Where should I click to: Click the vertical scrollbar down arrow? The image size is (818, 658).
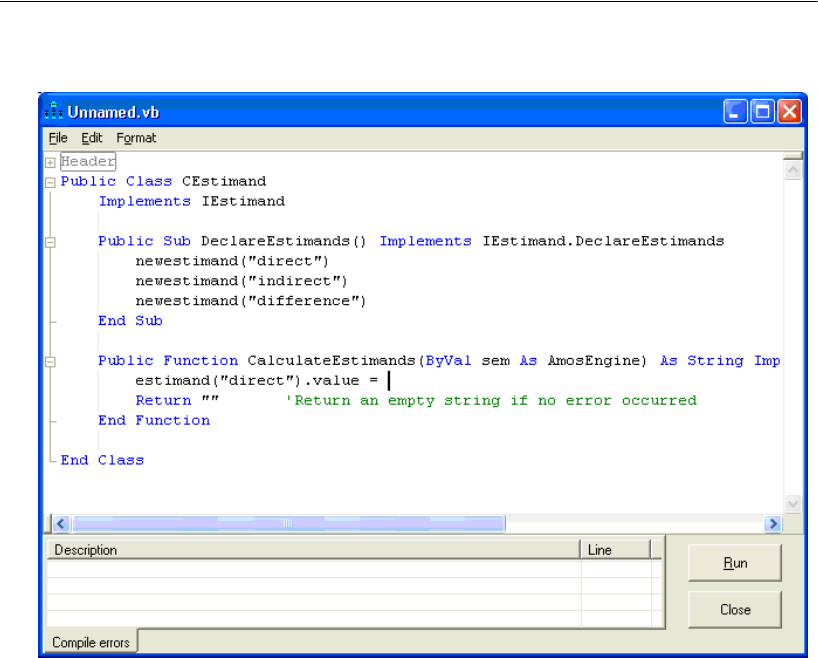793,504
